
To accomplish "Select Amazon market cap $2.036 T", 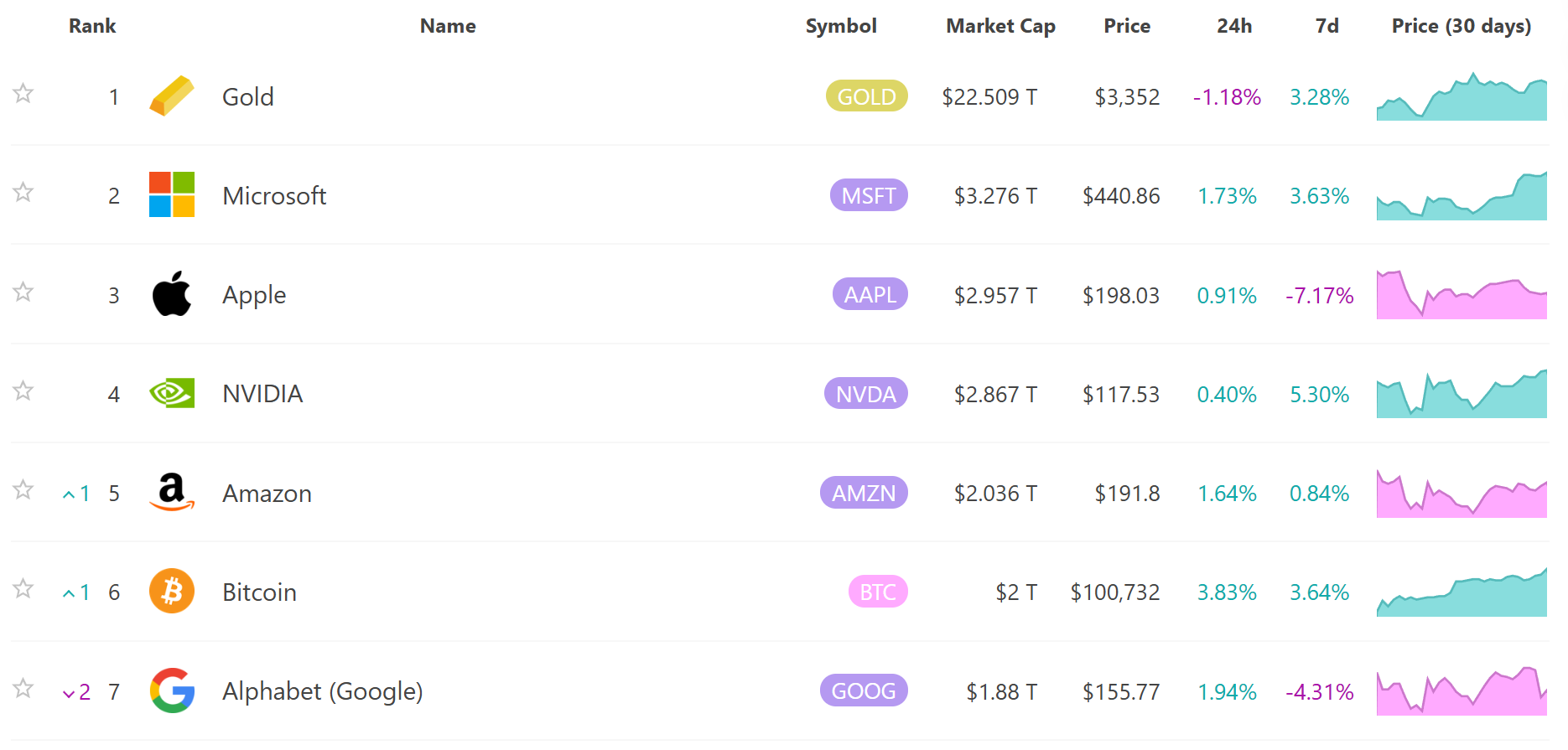I will coord(995,494).
